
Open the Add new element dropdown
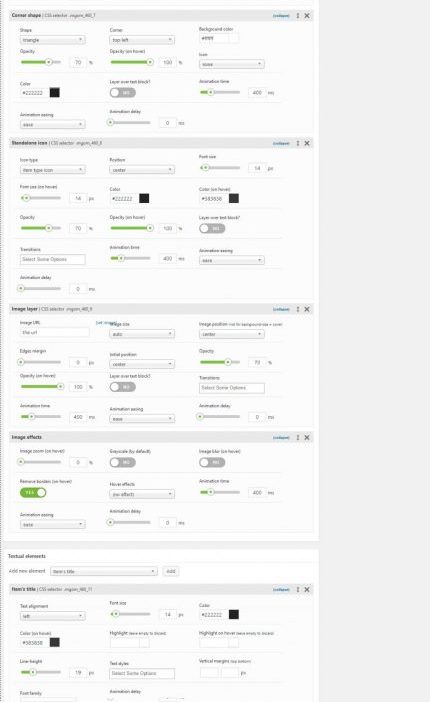pos(104,571)
